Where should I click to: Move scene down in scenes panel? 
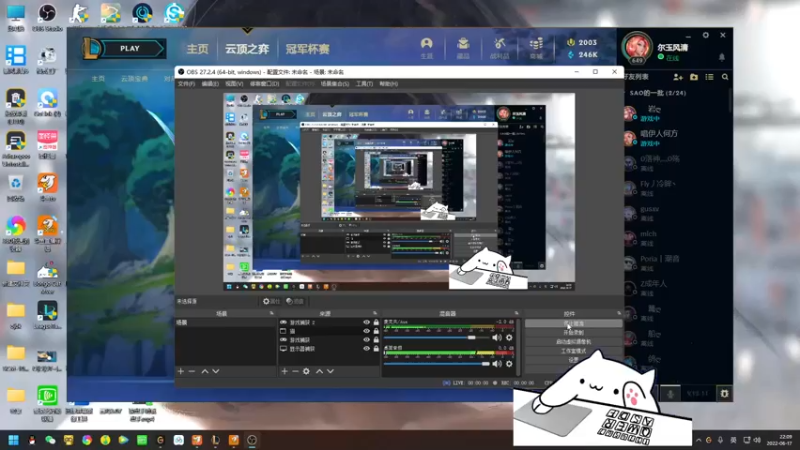[216, 371]
